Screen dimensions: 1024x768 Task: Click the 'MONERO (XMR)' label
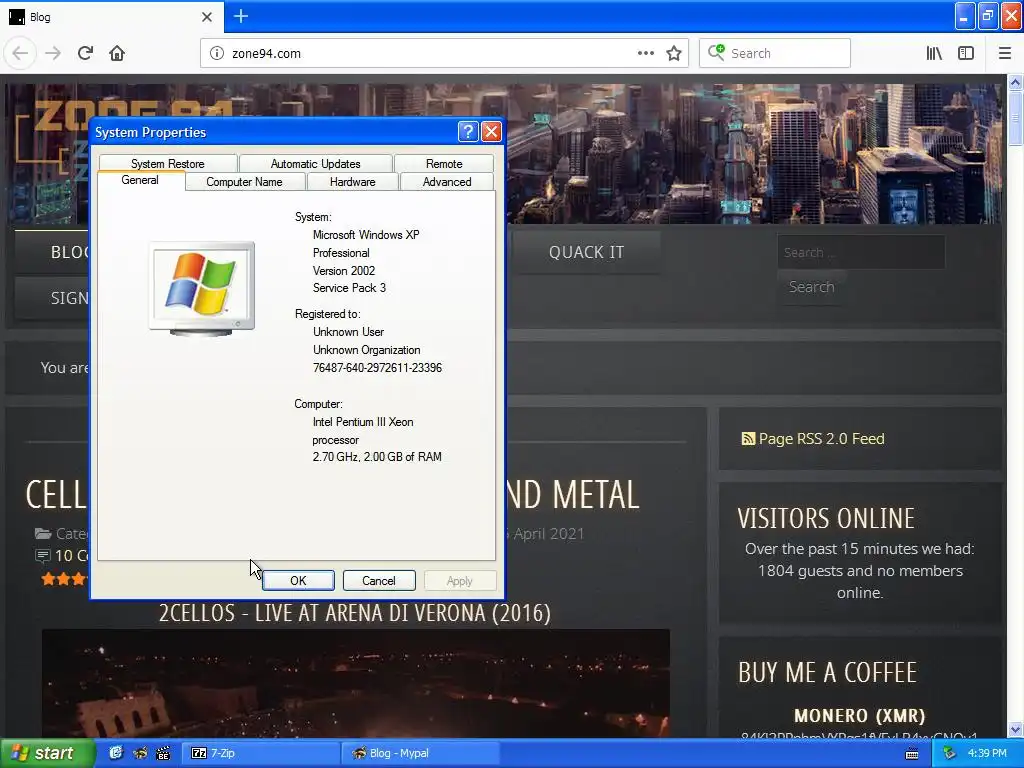(859, 716)
